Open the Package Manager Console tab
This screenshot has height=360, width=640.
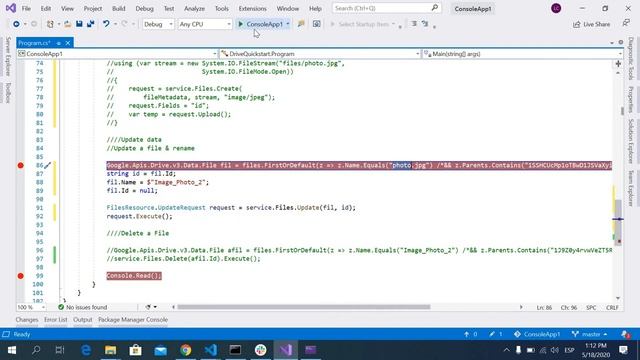(133, 320)
